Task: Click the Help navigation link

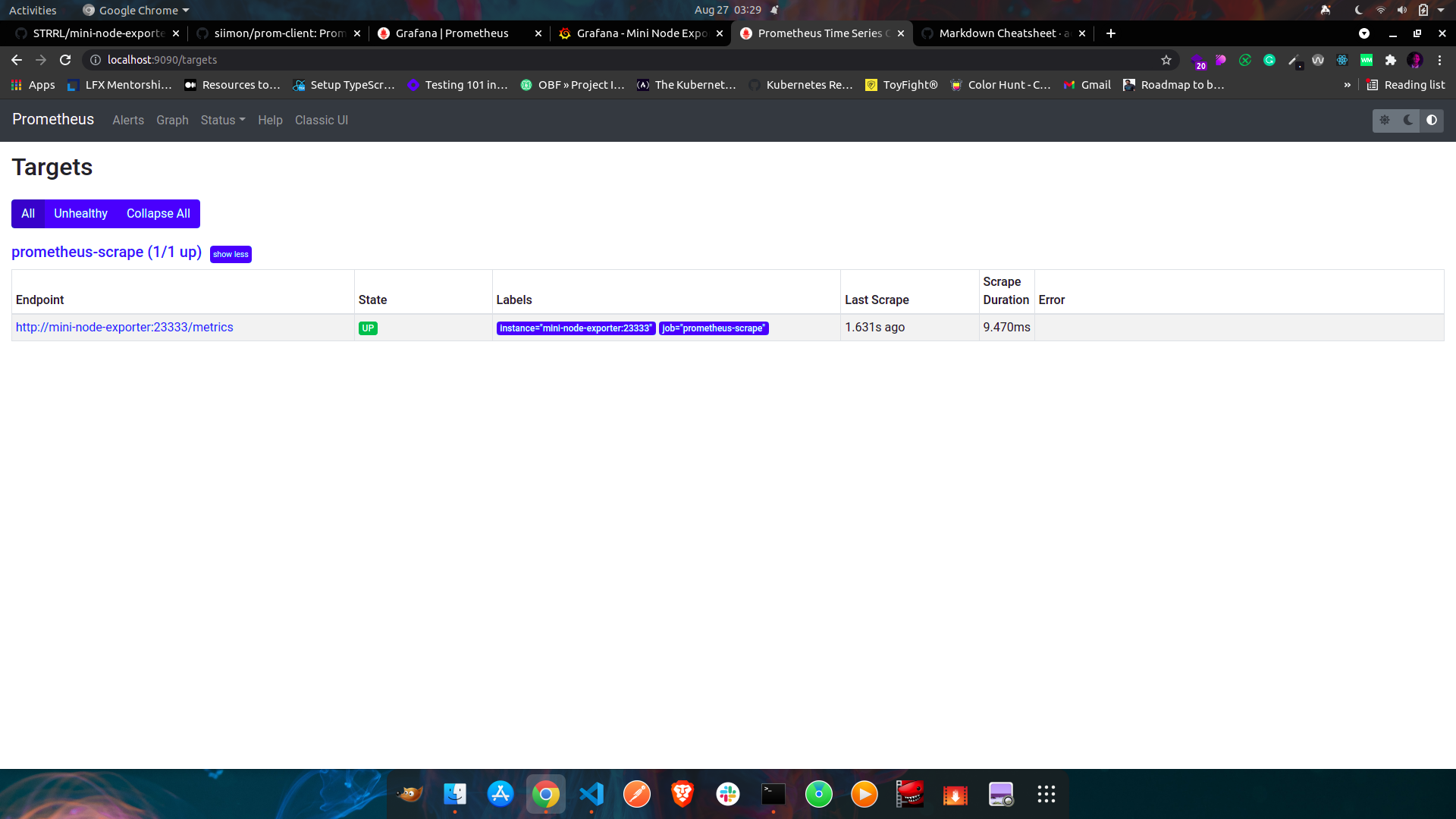Action: click(x=269, y=120)
